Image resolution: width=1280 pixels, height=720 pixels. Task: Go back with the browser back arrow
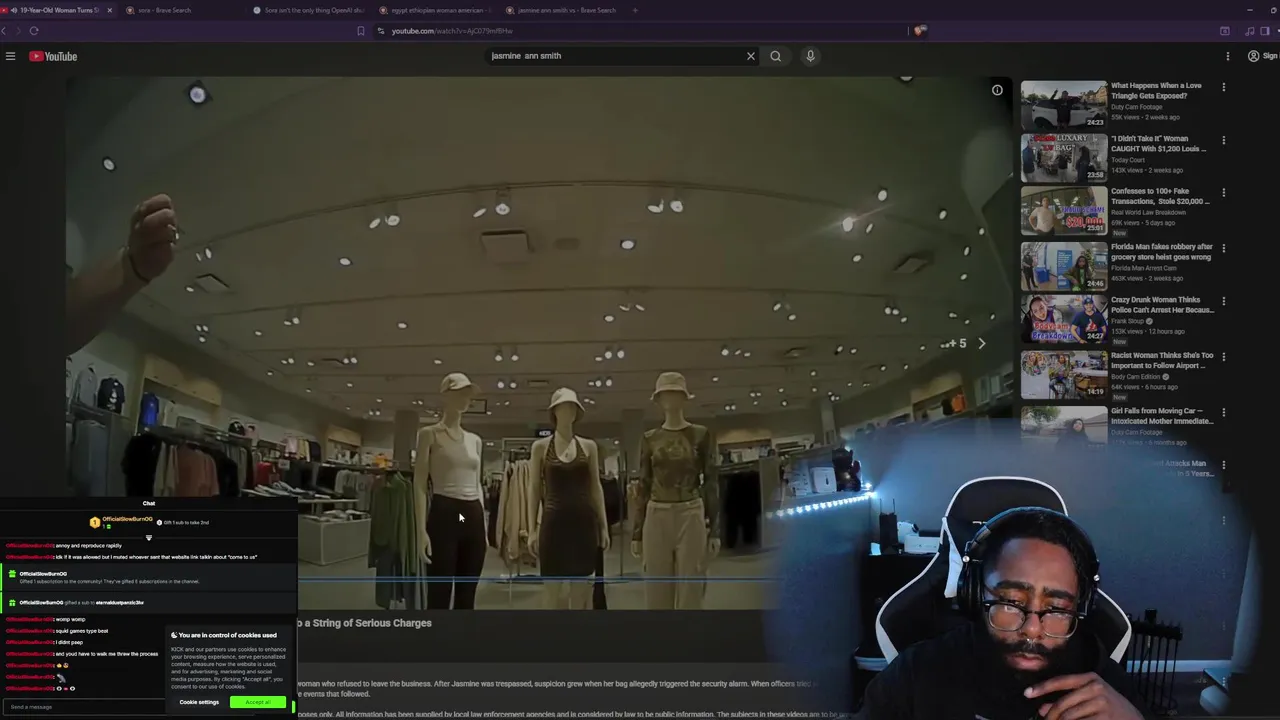click(6, 31)
